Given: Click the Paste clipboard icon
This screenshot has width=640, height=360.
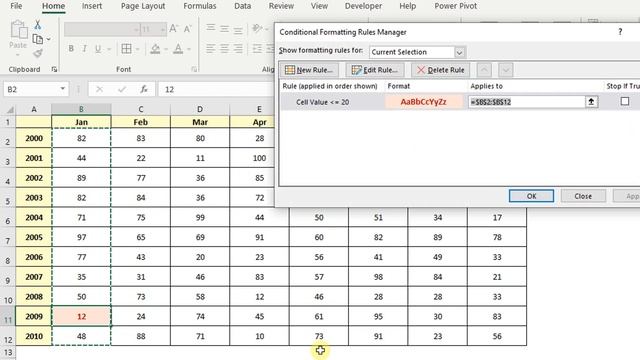Looking at the screenshot, I should pyautogui.click(x=18, y=31).
